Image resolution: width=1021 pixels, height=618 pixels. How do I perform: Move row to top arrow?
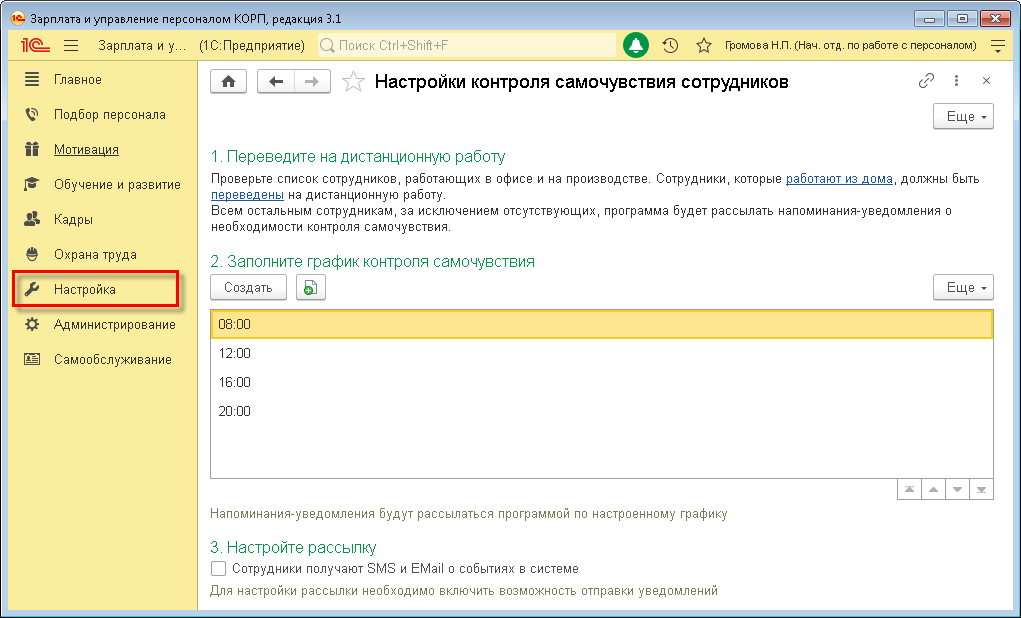909,489
